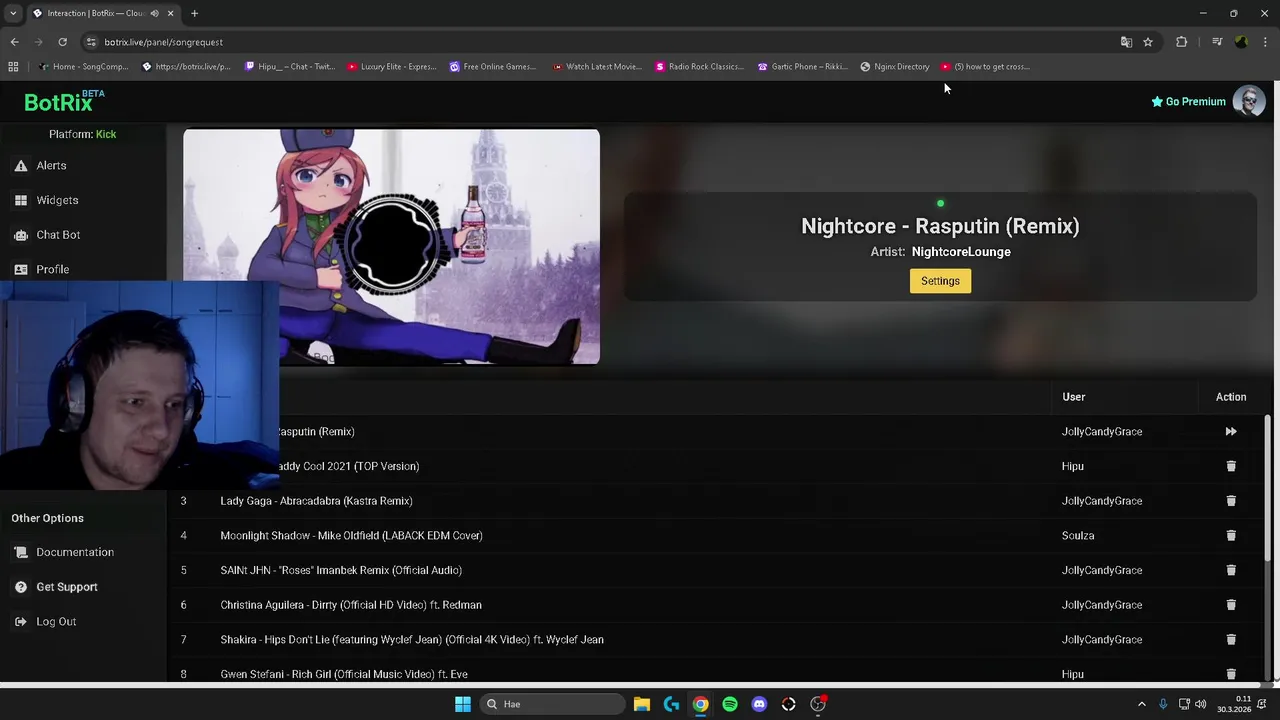The image size is (1280, 720).
Task: Click the Action column header
Action: click(1231, 397)
